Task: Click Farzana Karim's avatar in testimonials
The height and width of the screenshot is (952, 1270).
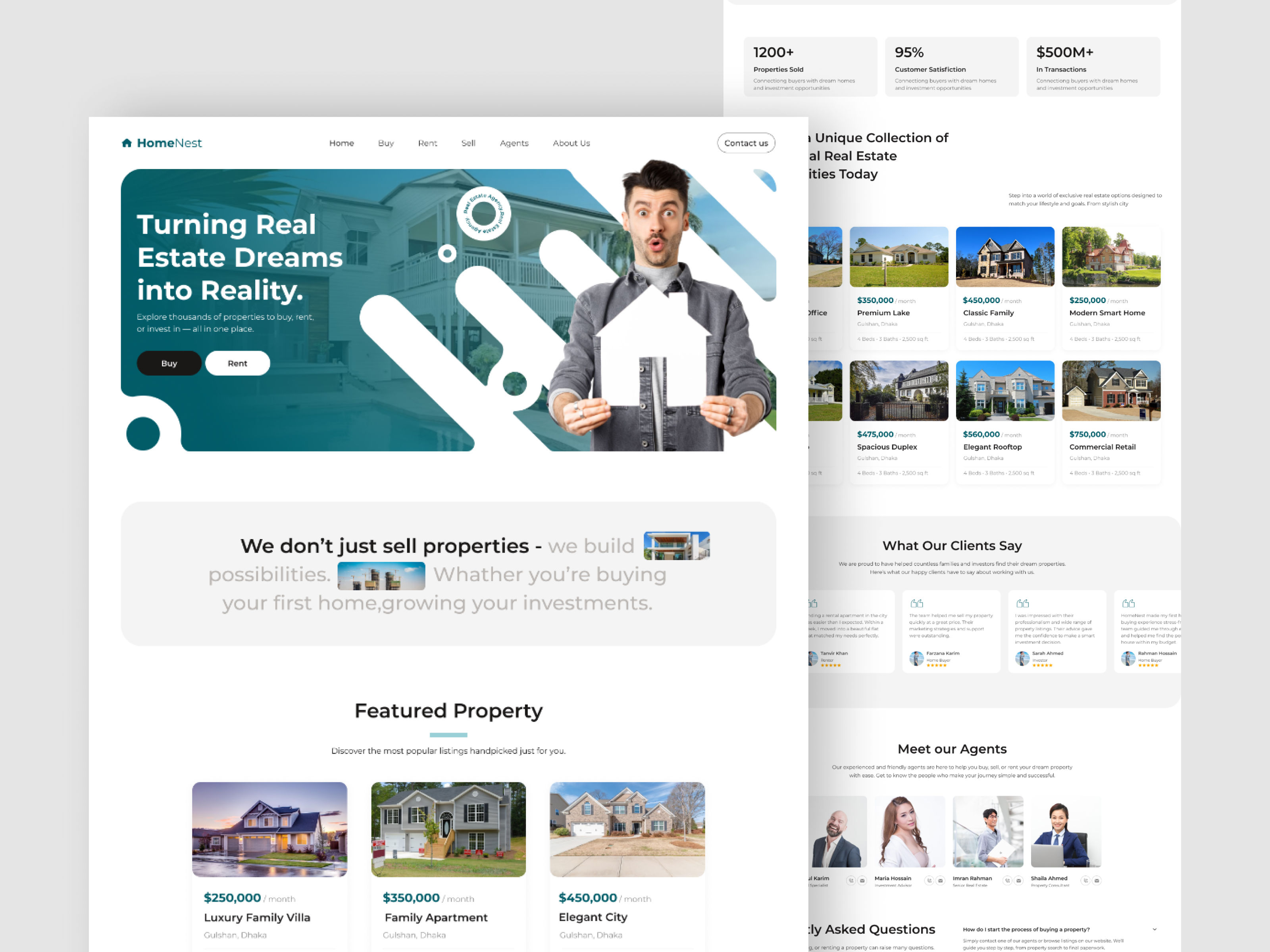Action: click(x=916, y=658)
